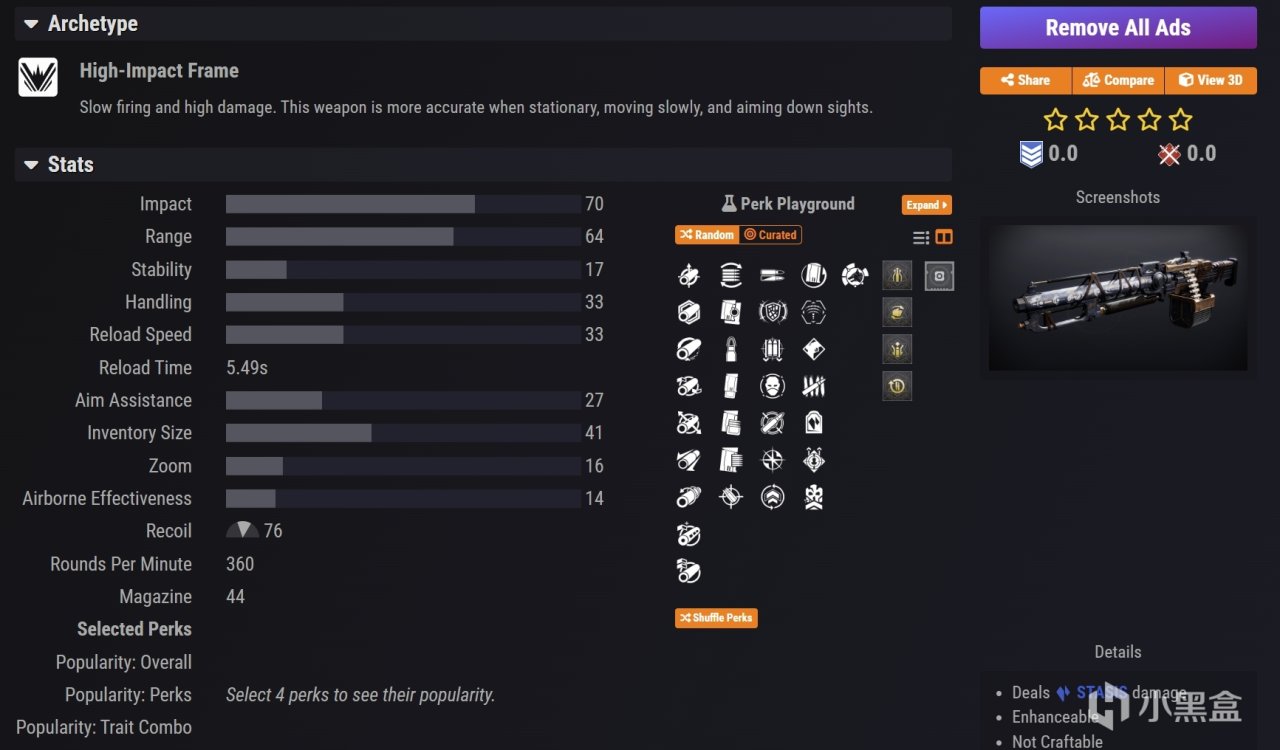This screenshot has width=1280, height=750.
Task: Click the blue PvE rating shield icon
Action: 1031,154
